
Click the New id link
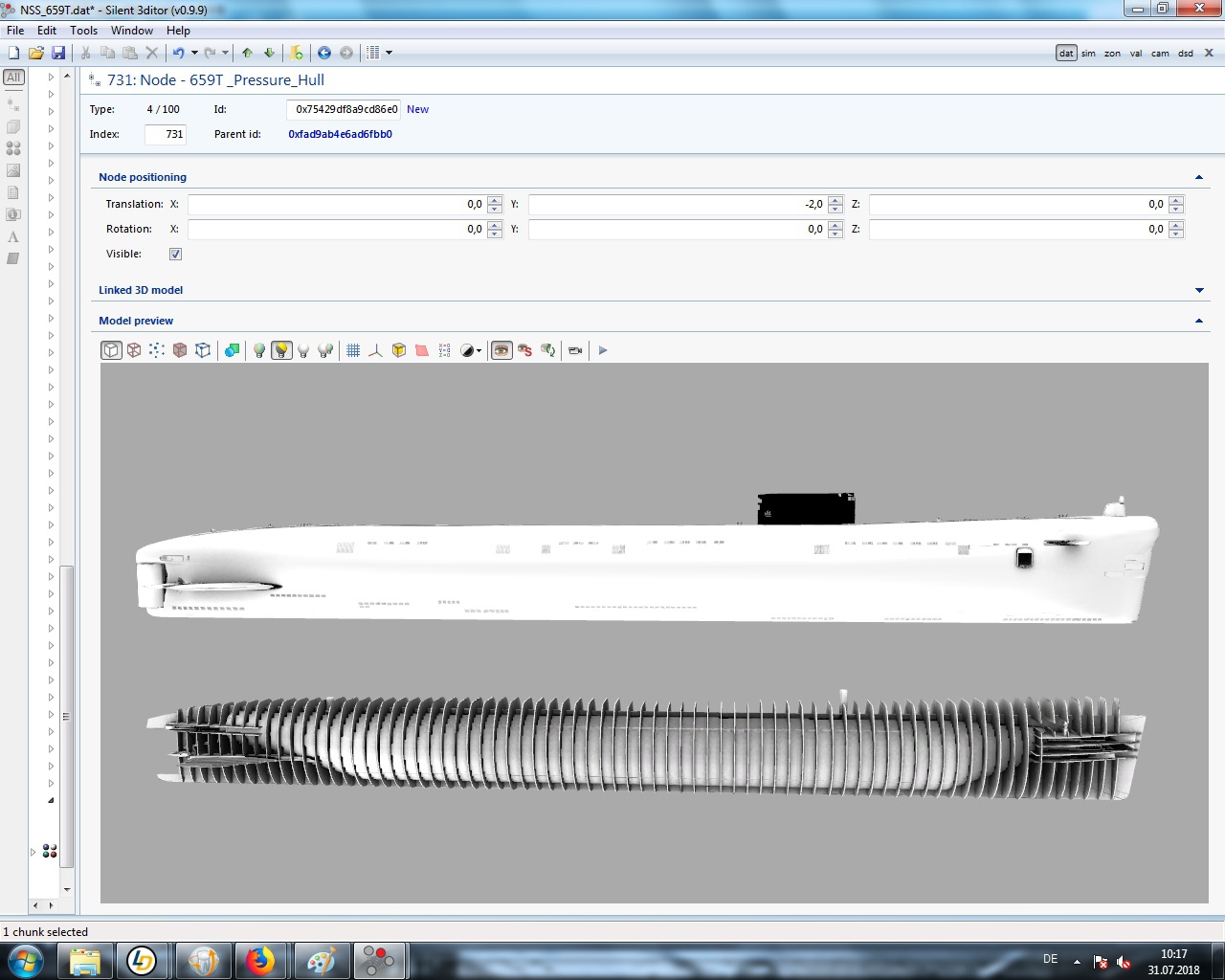(417, 109)
